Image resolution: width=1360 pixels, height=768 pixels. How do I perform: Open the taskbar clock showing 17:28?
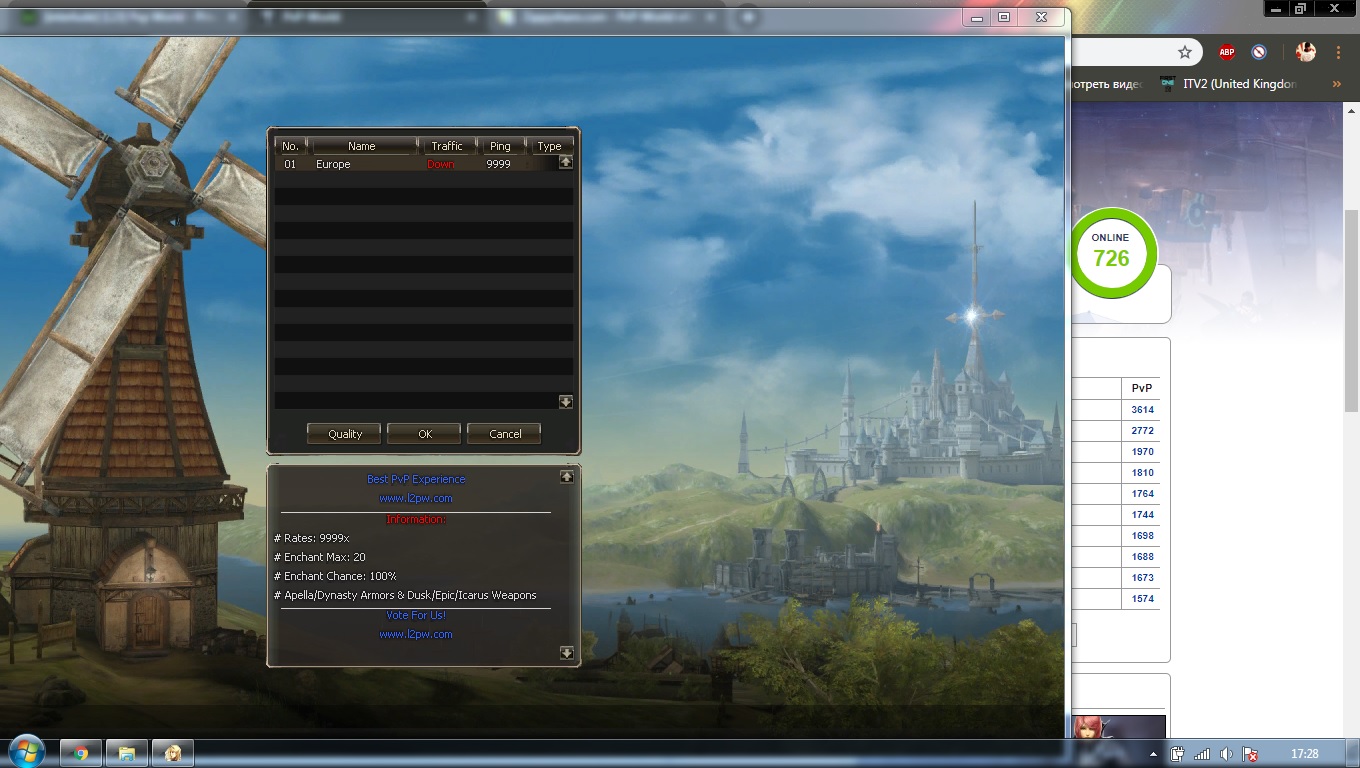[x=1304, y=754]
